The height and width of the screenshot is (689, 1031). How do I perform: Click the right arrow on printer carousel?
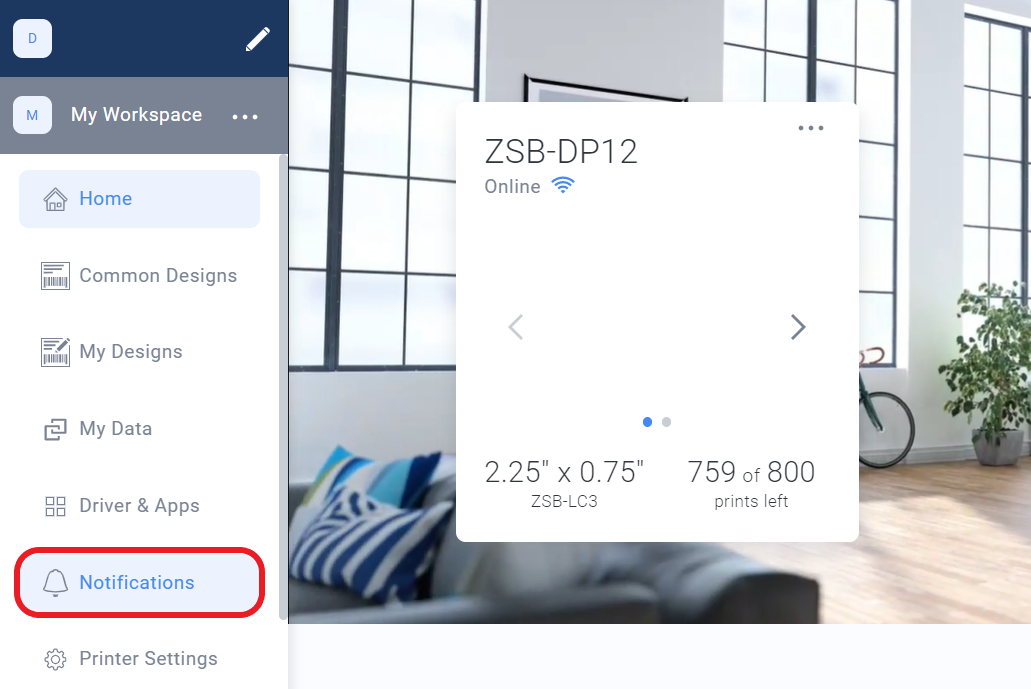798,327
